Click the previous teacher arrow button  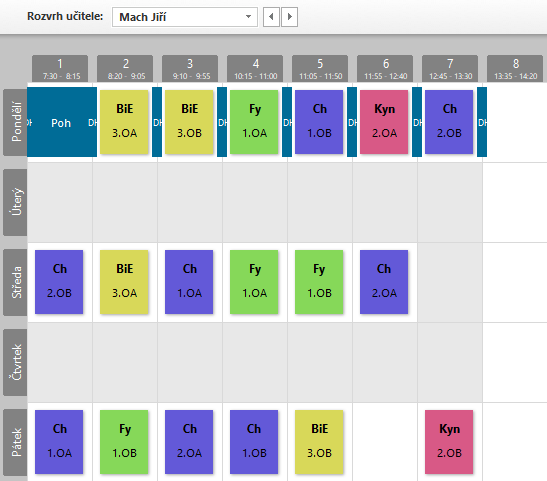271,17
